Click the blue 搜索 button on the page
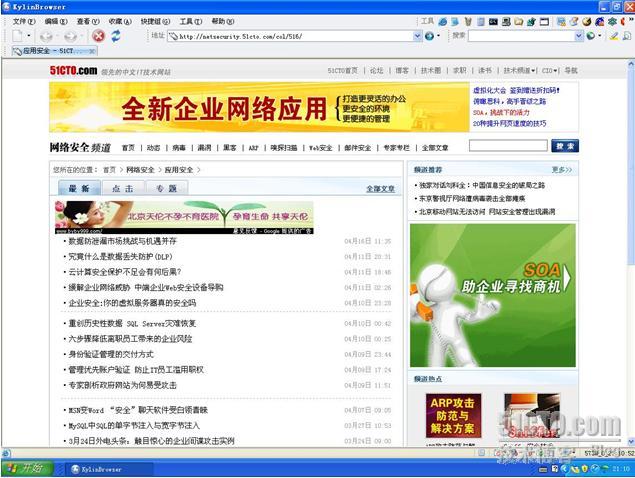Image resolution: width=635 pixels, height=478 pixels. (x=565, y=146)
